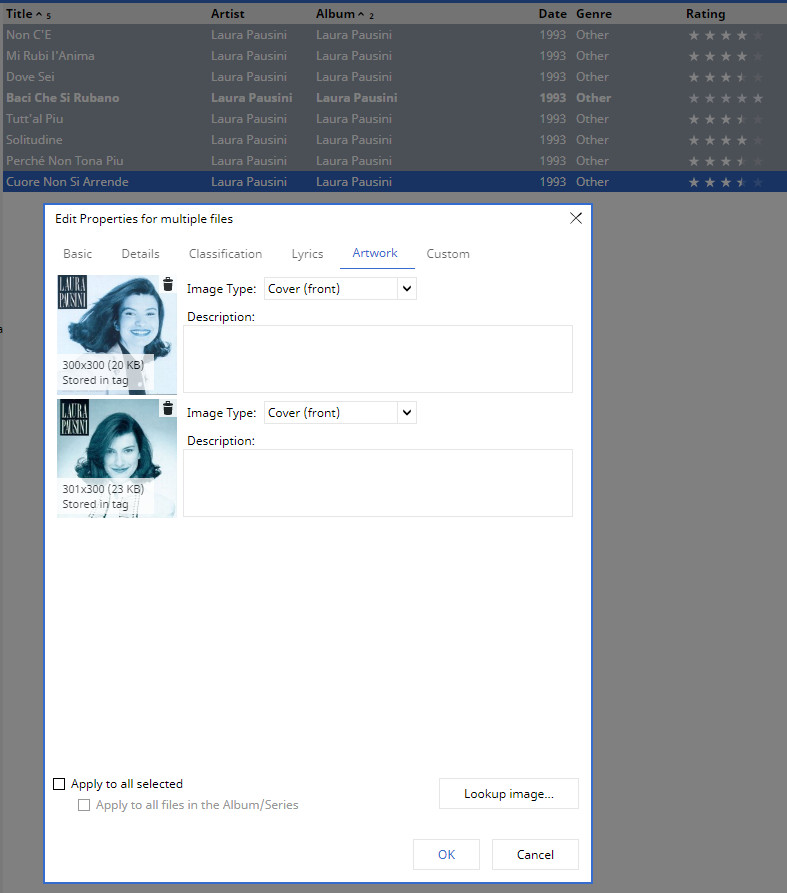The image size is (787, 893).
Task: Toggle Apply to all files in Album/Series
Action: click(x=85, y=805)
